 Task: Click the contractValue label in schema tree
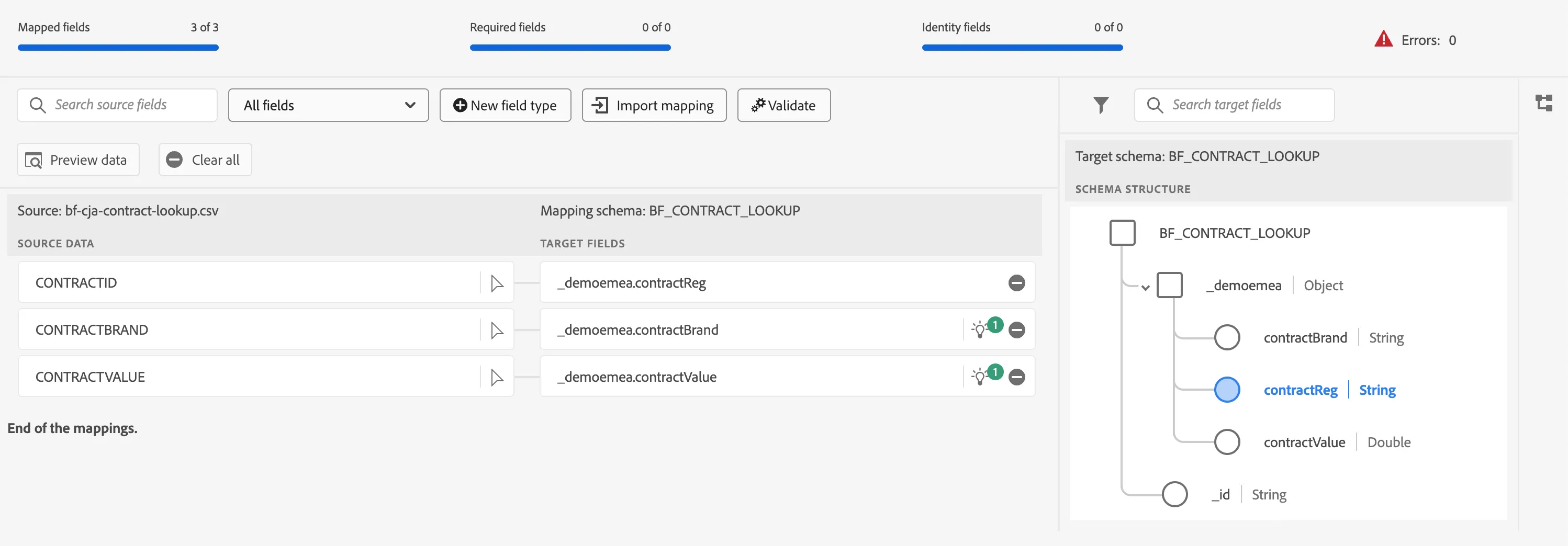(x=1304, y=442)
